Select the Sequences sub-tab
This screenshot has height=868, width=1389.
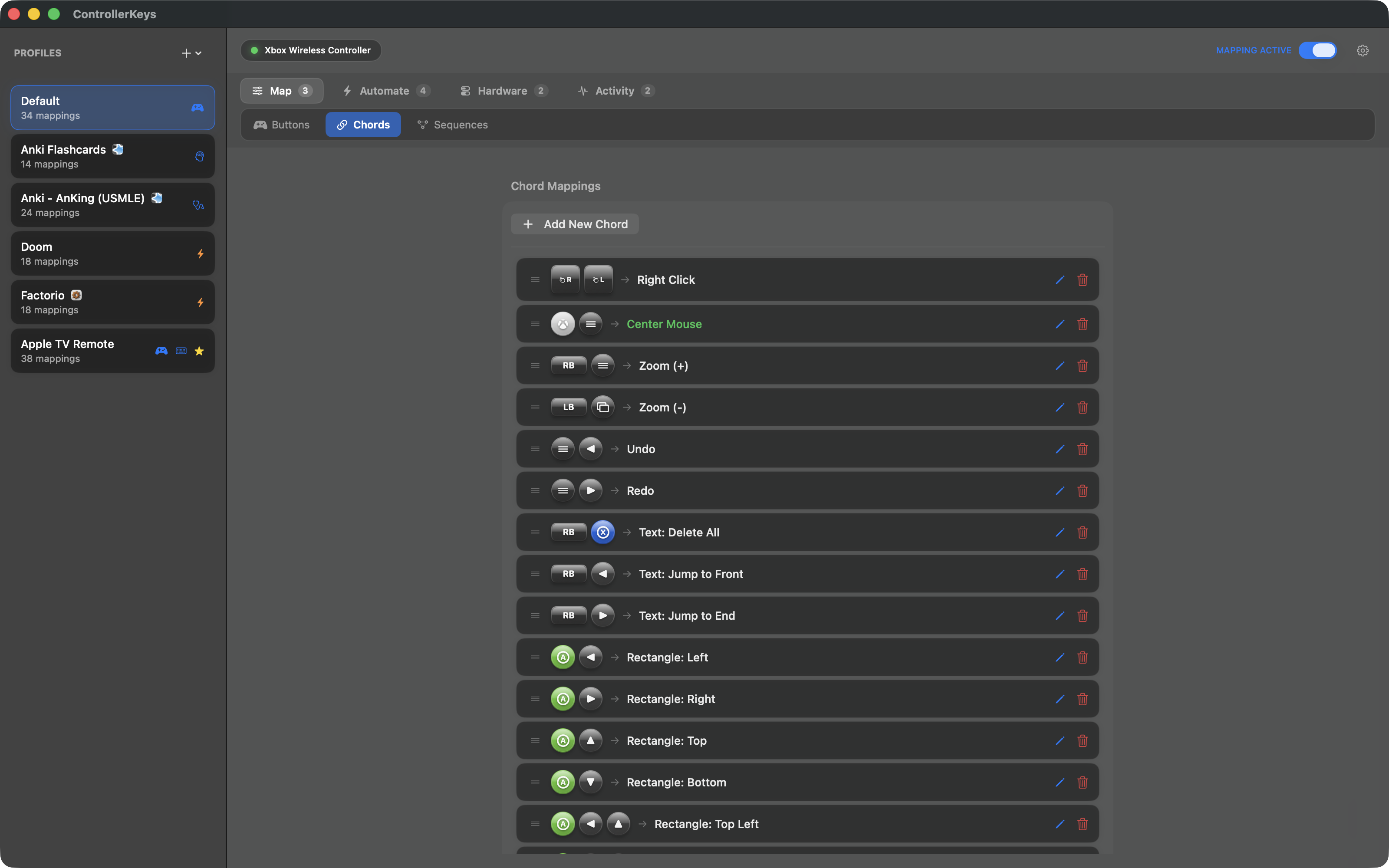coord(452,125)
